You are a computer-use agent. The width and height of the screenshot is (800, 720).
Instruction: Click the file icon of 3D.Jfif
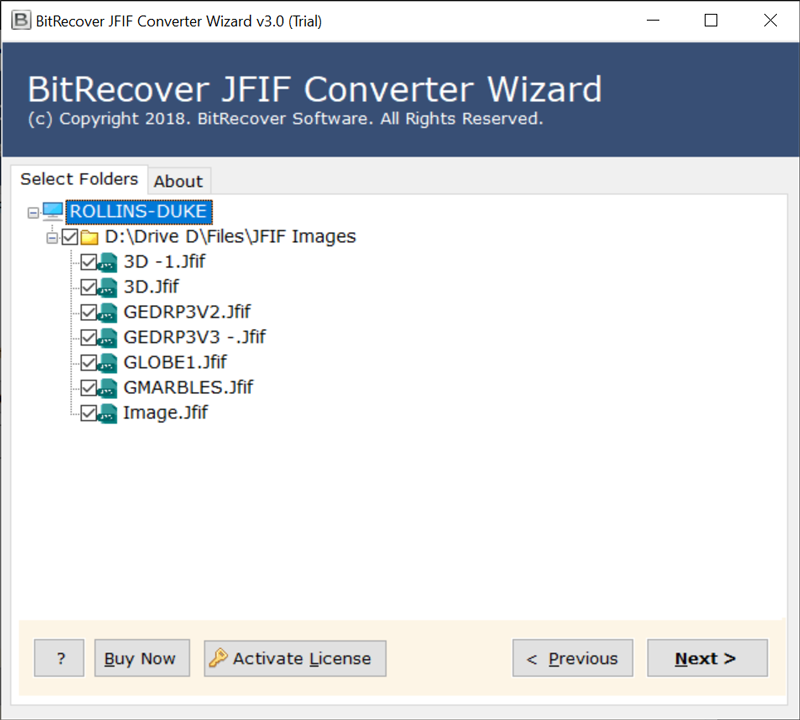pyautogui.click(x=108, y=287)
